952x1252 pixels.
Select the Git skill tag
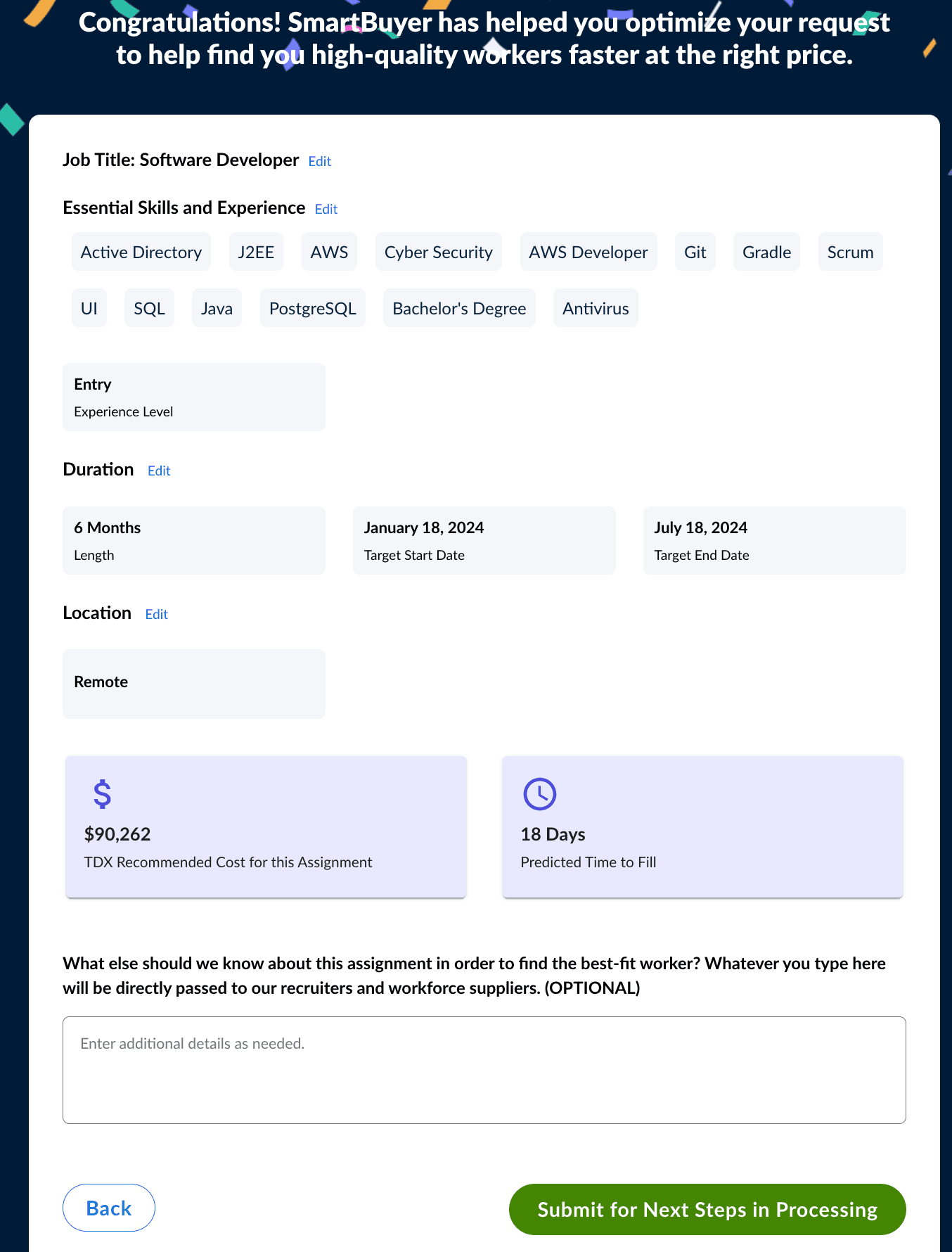[x=695, y=252]
